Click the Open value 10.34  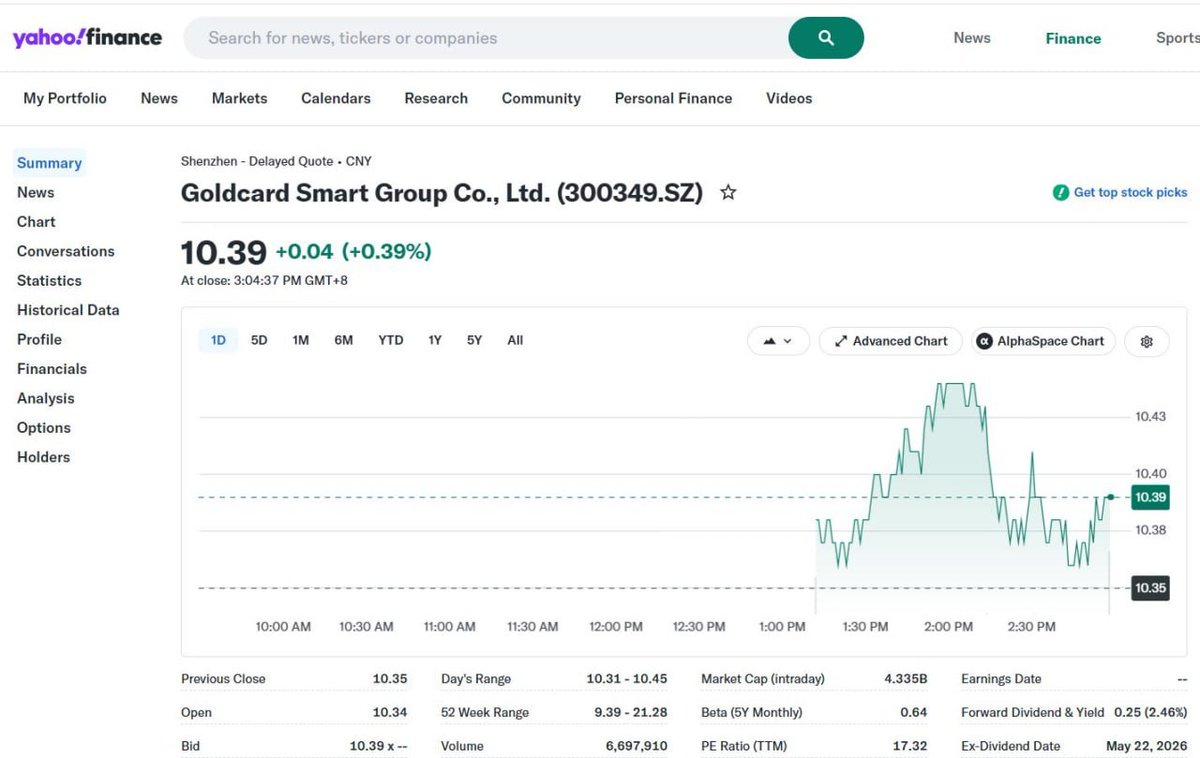pyautogui.click(x=390, y=713)
